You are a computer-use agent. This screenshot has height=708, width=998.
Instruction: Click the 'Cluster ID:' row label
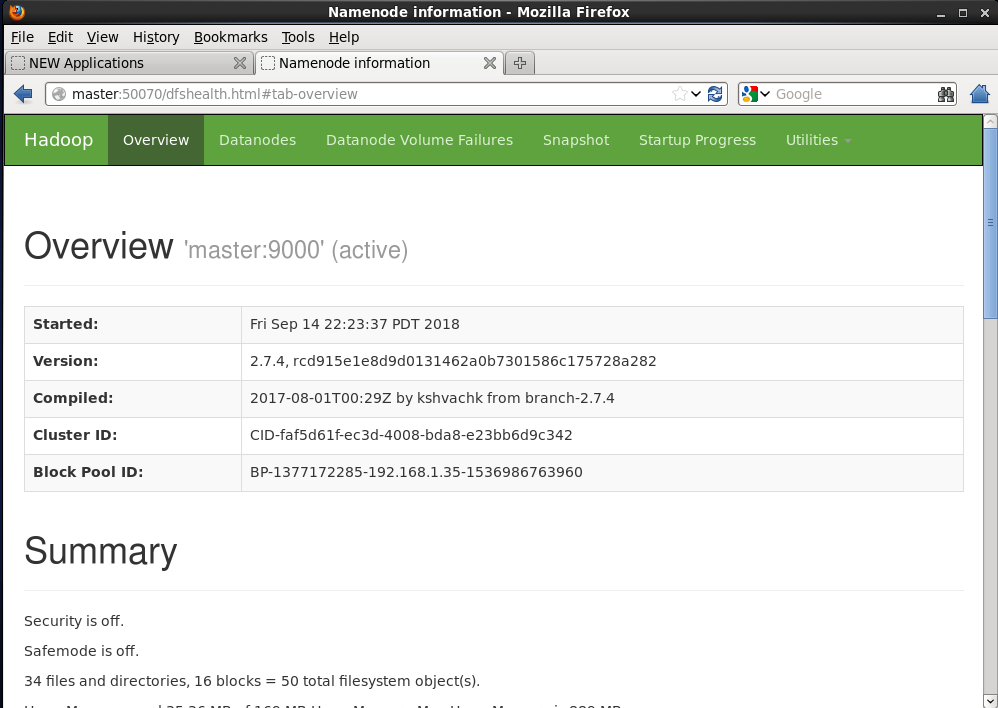coord(75,435)
